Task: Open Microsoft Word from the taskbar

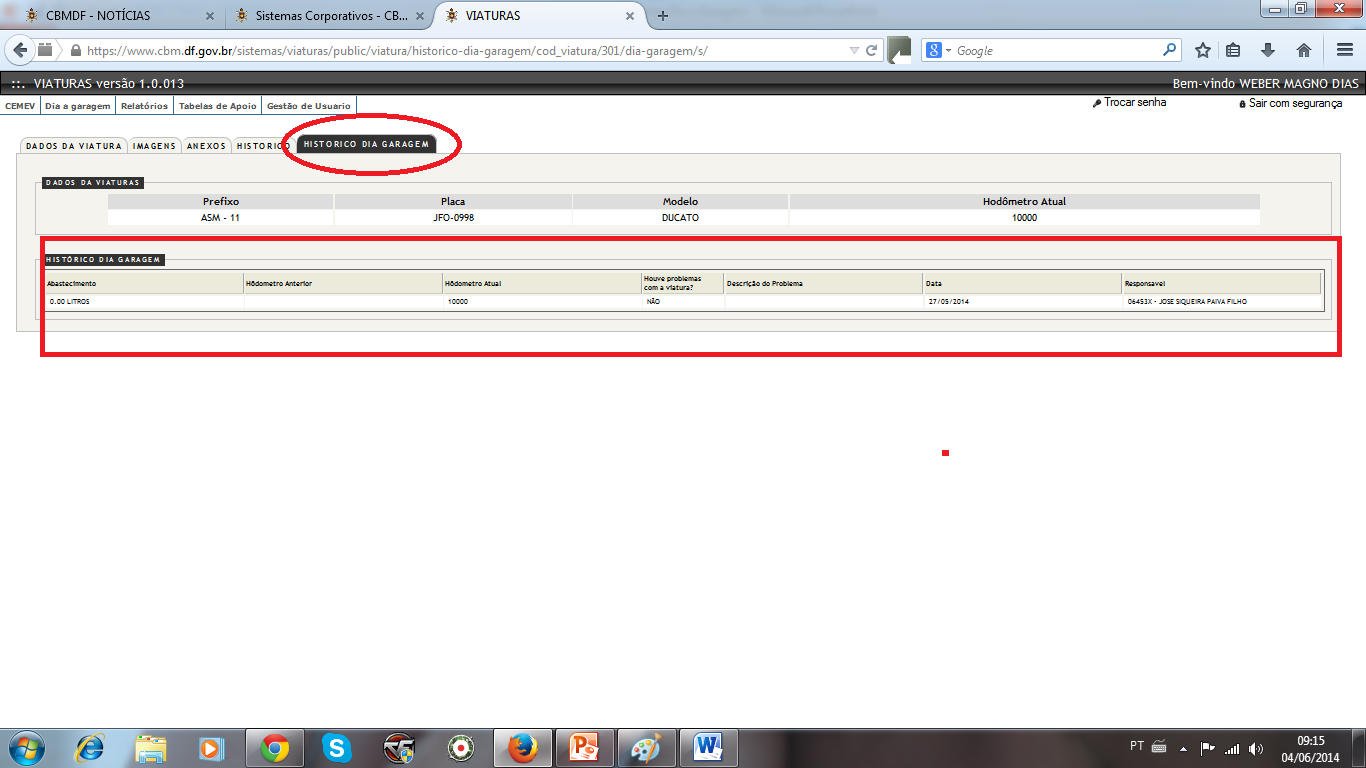Action: [708, 748]
